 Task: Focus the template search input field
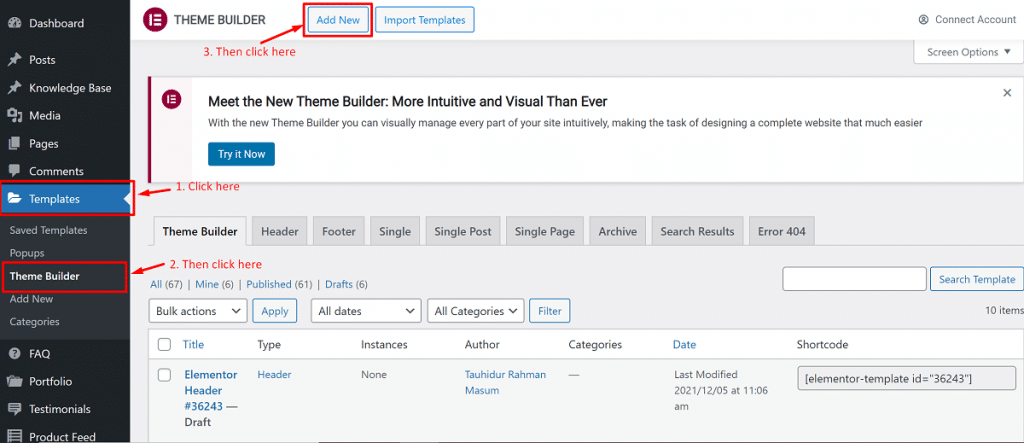pos(854,279)
